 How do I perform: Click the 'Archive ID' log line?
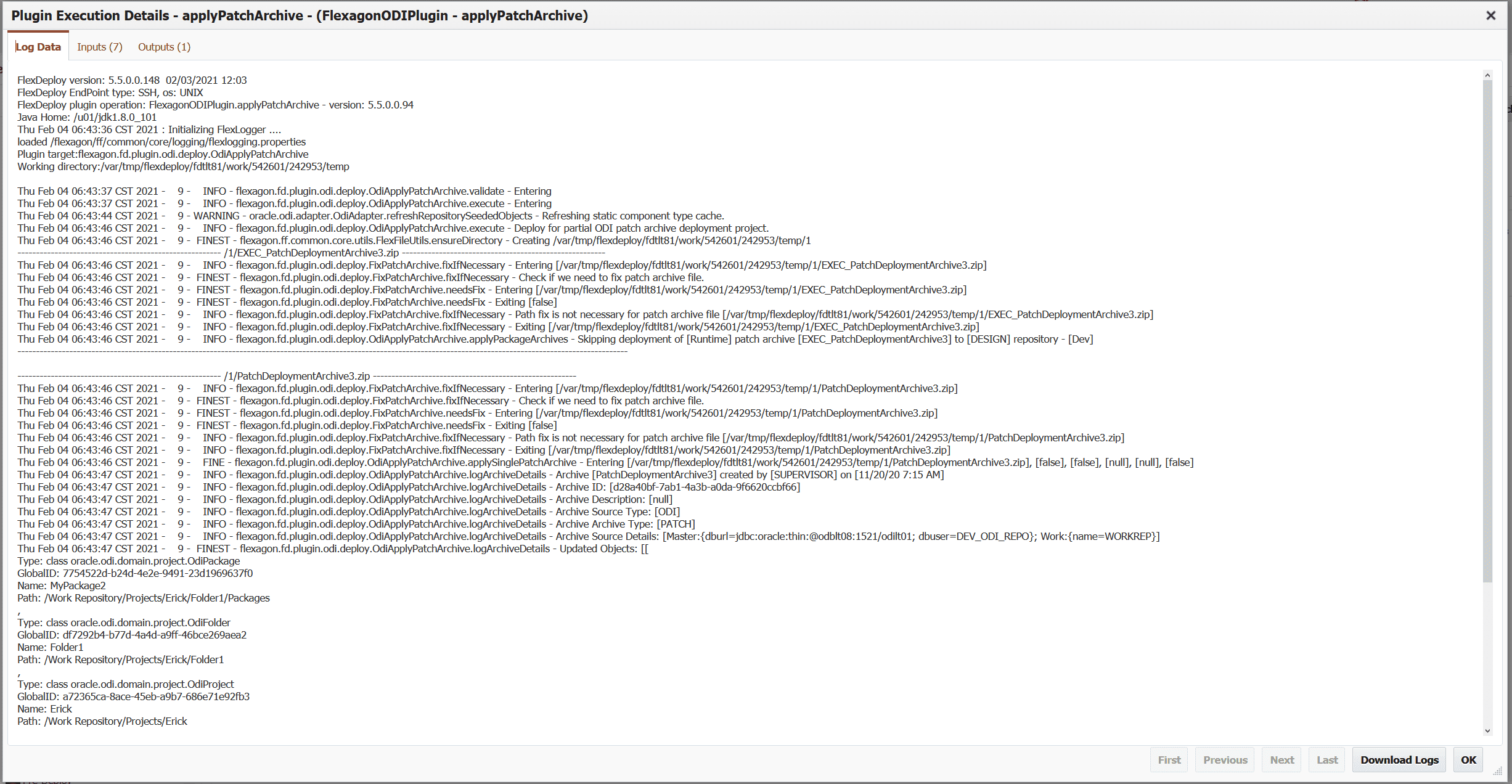coord(409,487)
